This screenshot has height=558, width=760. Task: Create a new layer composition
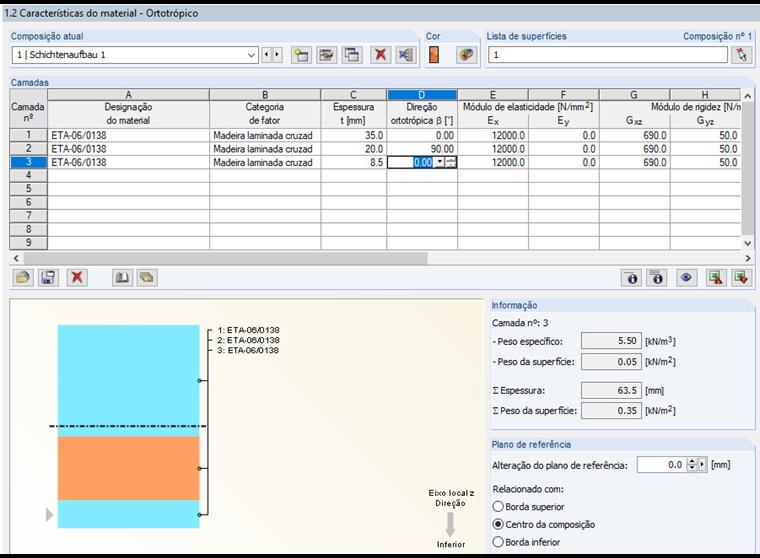(x=301, y=55)
